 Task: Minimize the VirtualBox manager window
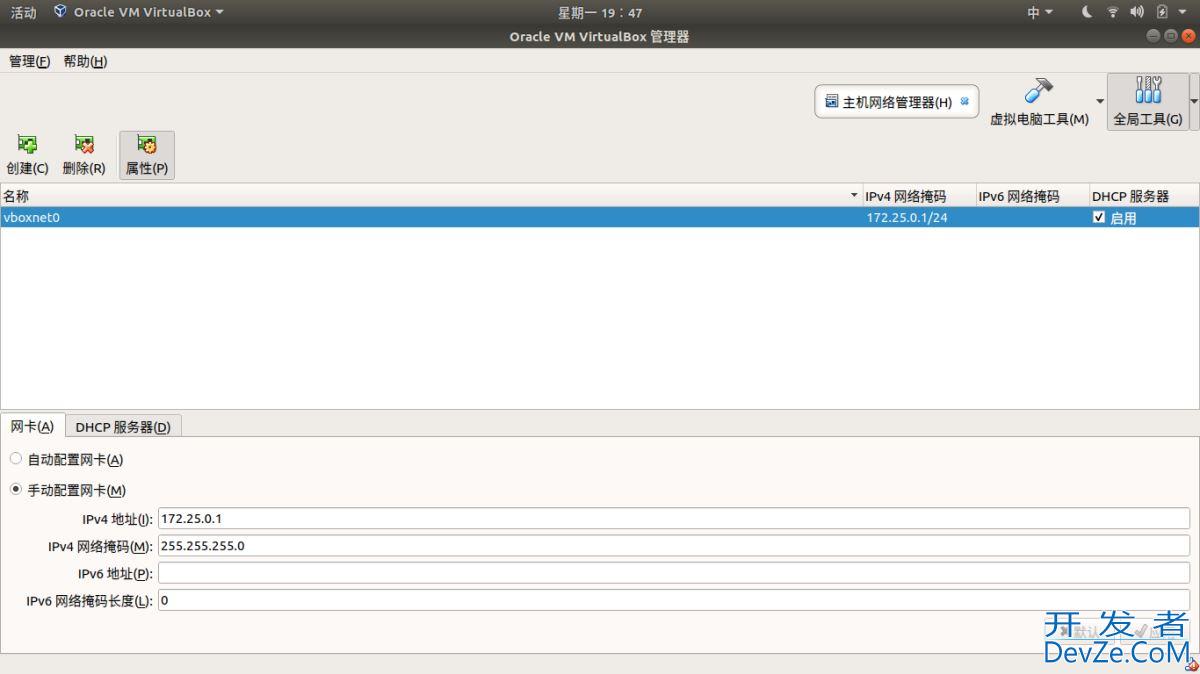click(x=1154, y=36)
